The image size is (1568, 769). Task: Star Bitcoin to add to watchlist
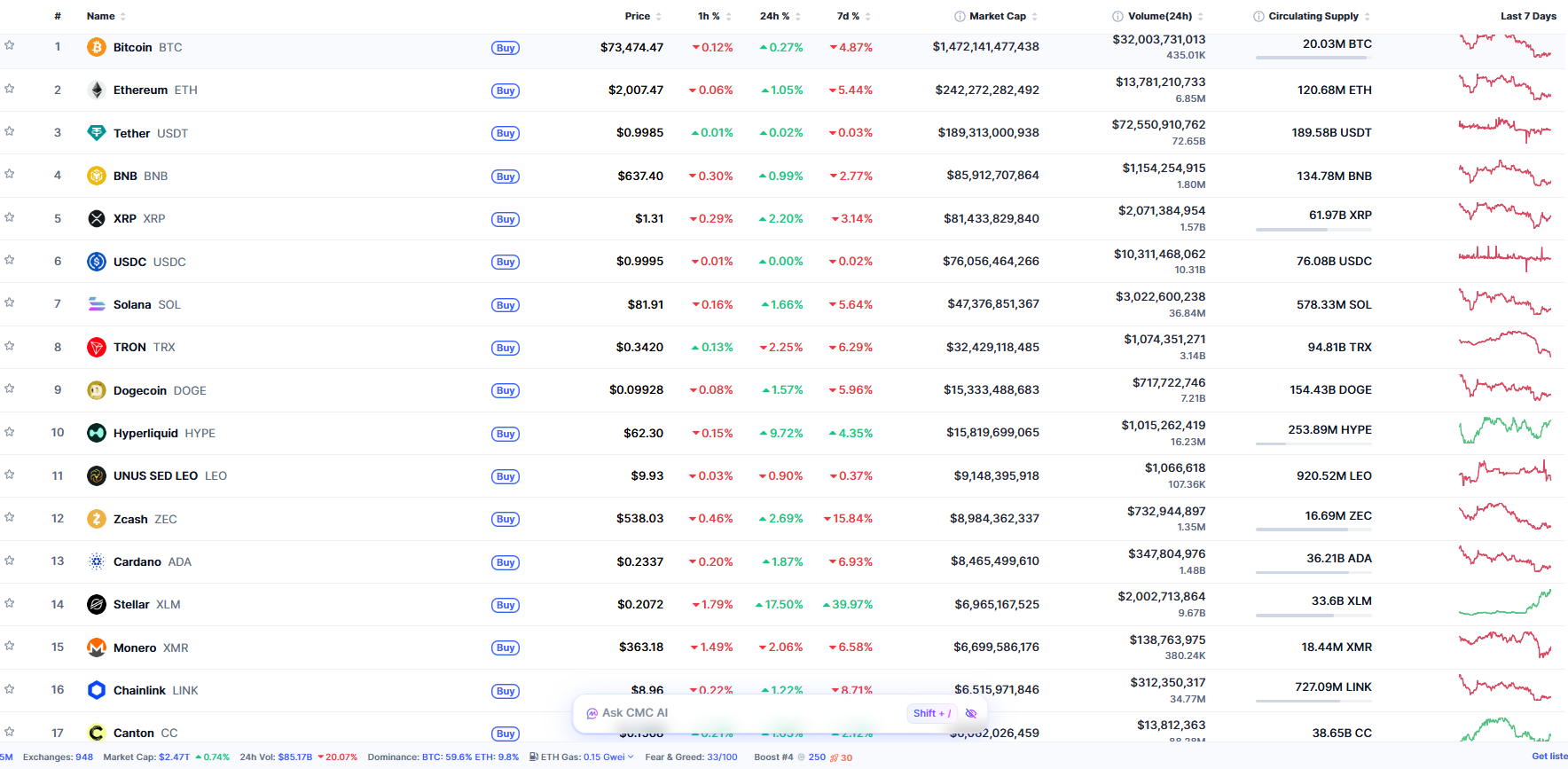10,45
